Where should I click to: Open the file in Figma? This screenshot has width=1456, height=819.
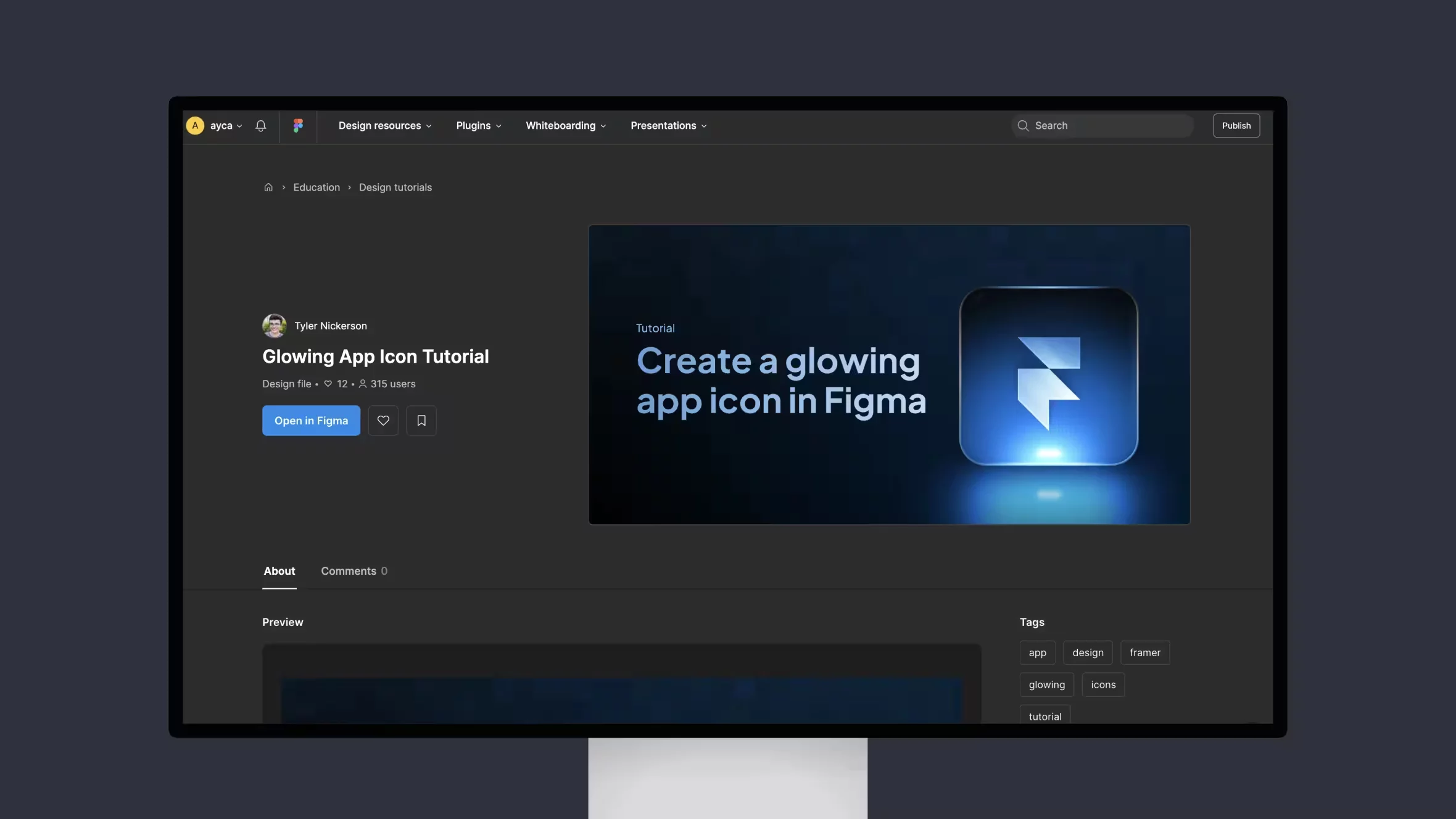point(311,420)
